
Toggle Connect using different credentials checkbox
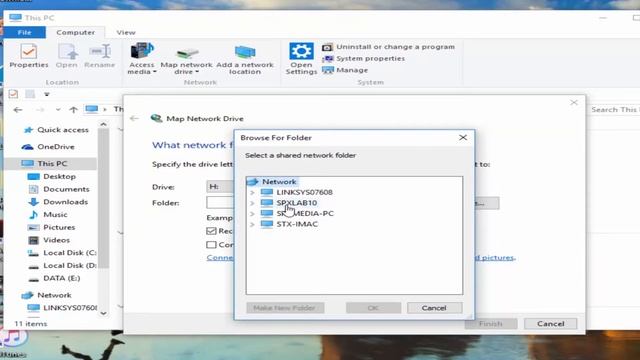point(211,245)
